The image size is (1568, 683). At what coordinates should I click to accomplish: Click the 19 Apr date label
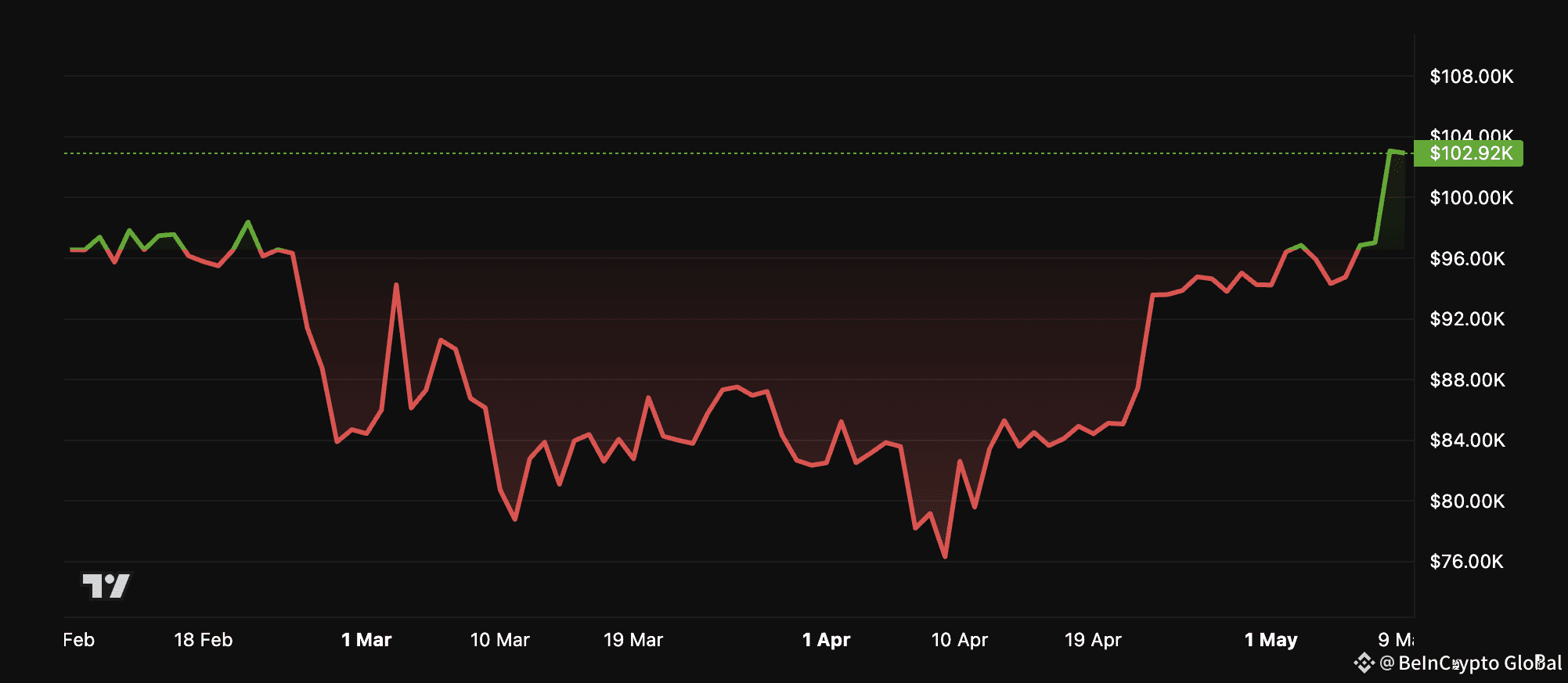[x=1093, y=640]
